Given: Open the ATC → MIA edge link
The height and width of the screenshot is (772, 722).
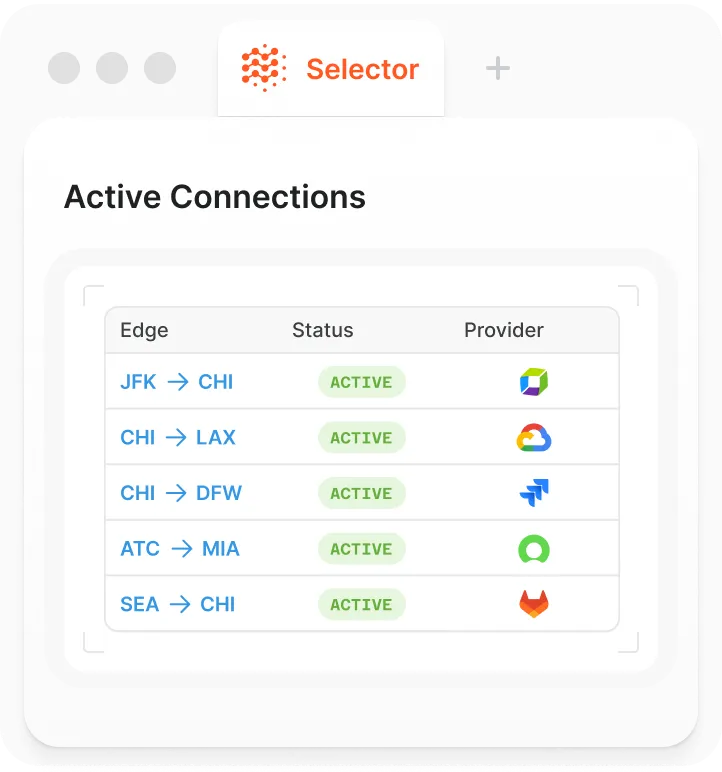Looking at the screenshot, I should [x=180, y=549].
